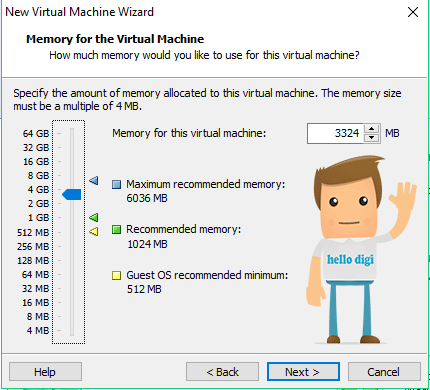
Task: Click the 2 GB slider scale label
Action: click(x=38, y=203)
